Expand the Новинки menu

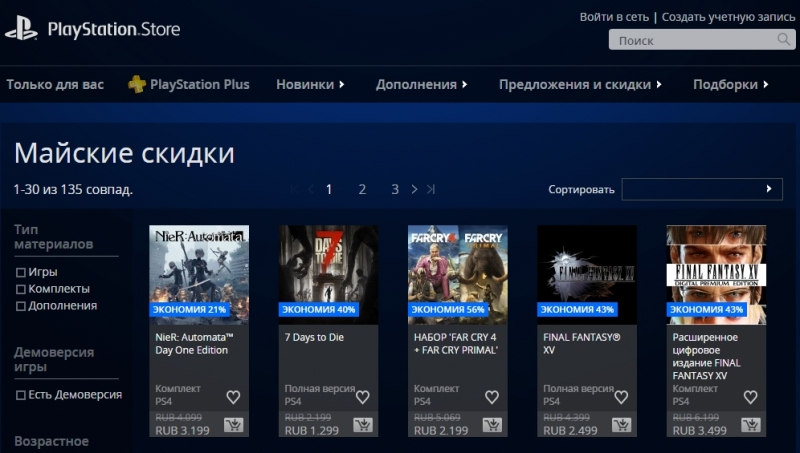point(310,84)
